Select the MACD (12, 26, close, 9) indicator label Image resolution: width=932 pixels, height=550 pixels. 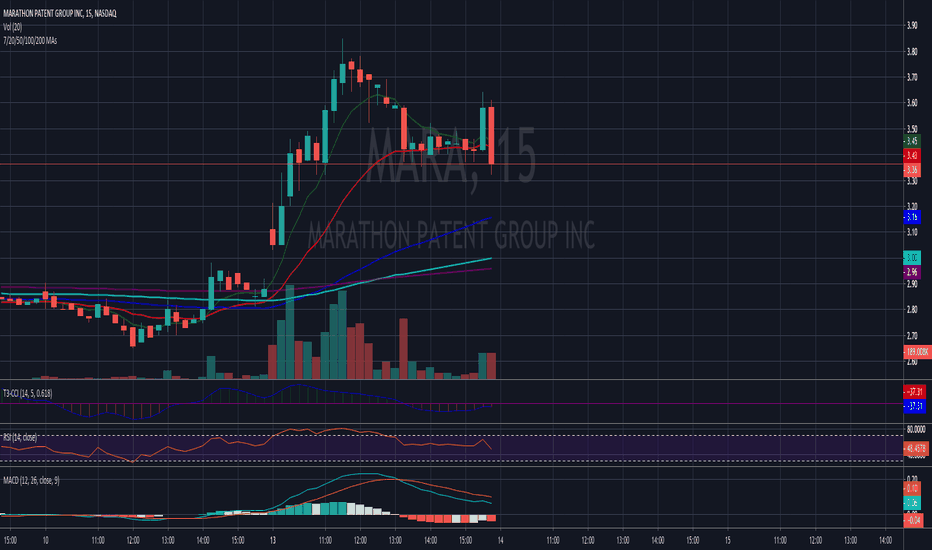(x=31, y=480)
